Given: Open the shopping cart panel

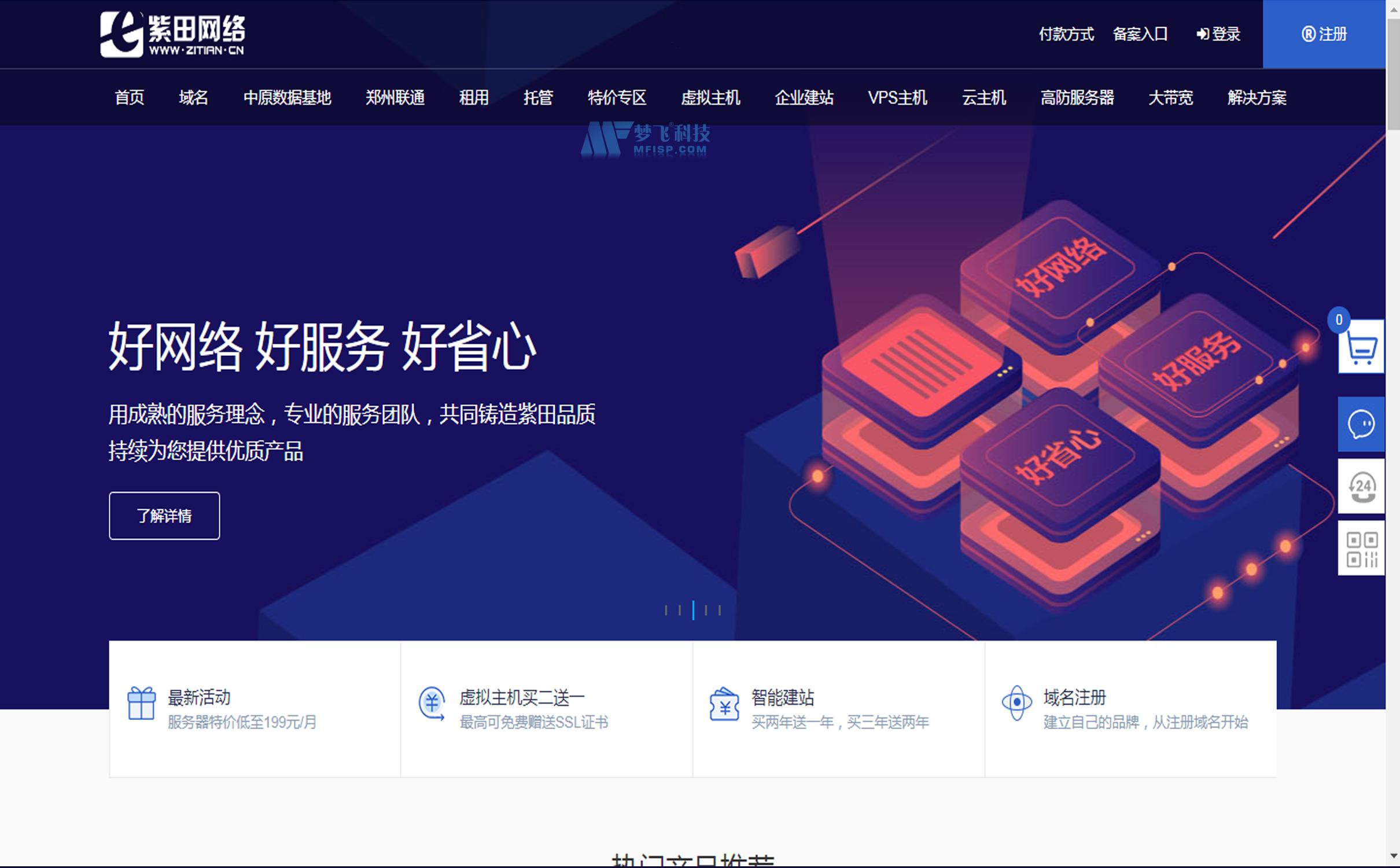Looking at the screenshot, I should [x=1361, y=347].
